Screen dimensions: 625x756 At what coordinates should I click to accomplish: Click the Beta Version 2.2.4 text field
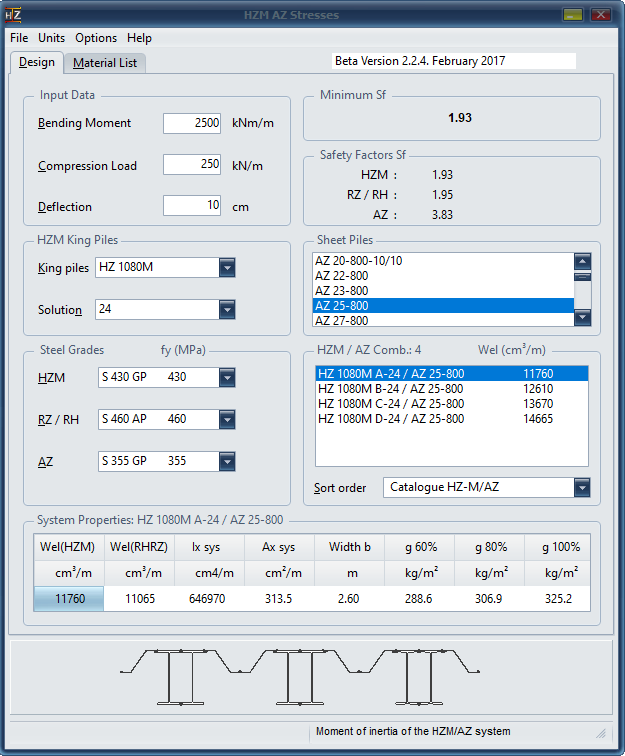453,61
